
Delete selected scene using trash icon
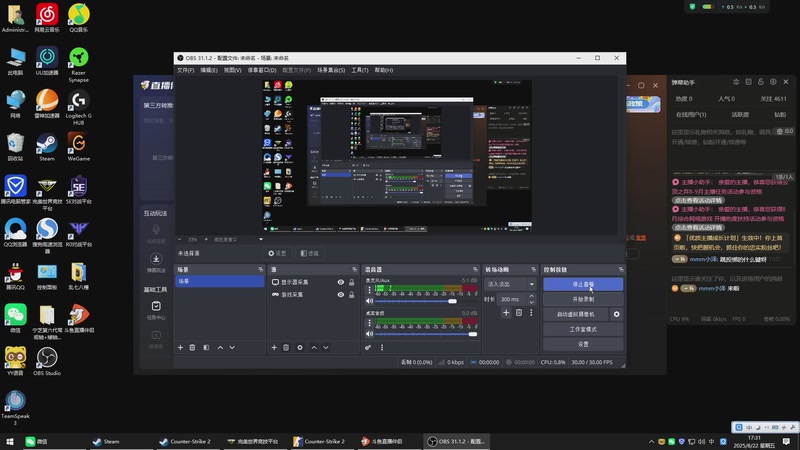tap(192, 347)
